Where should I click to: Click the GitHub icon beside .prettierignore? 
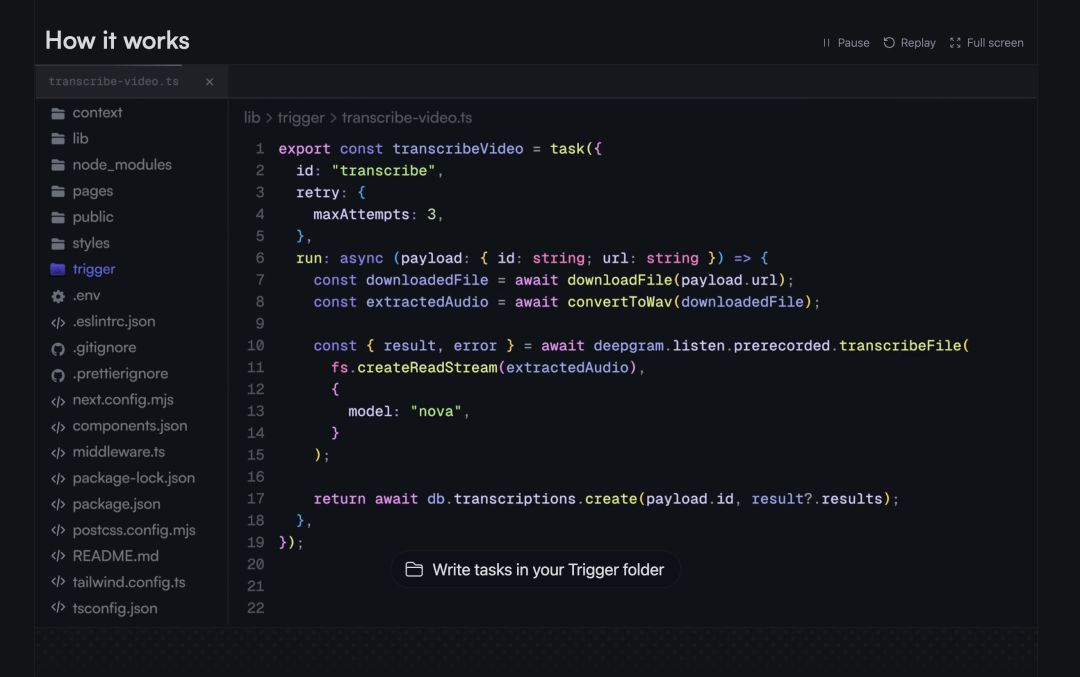(58, 374)
